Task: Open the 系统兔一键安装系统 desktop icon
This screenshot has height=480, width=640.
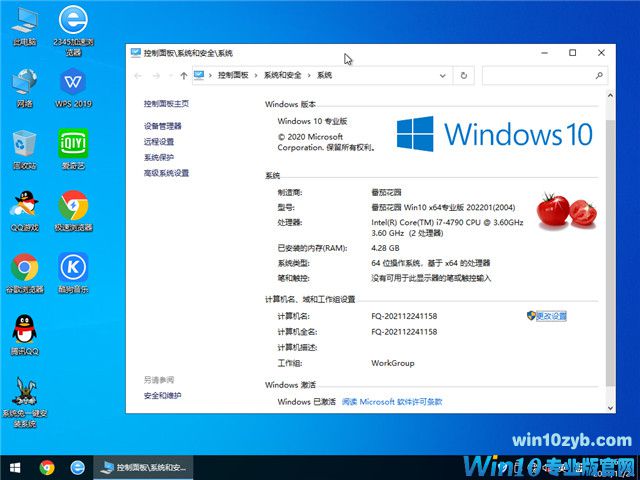Action: tap(24, 402)
